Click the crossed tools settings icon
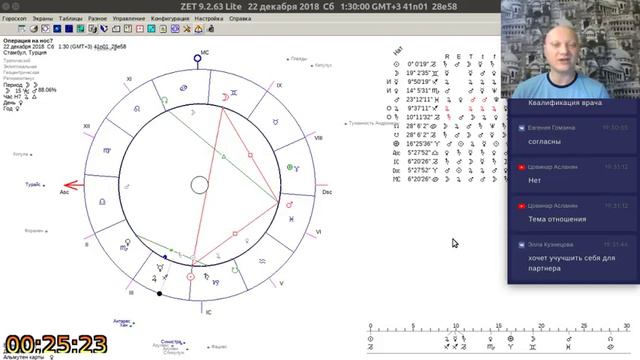The width and height of the screenshot is (640, 360). pyautogui.click(x=187, y=29)
